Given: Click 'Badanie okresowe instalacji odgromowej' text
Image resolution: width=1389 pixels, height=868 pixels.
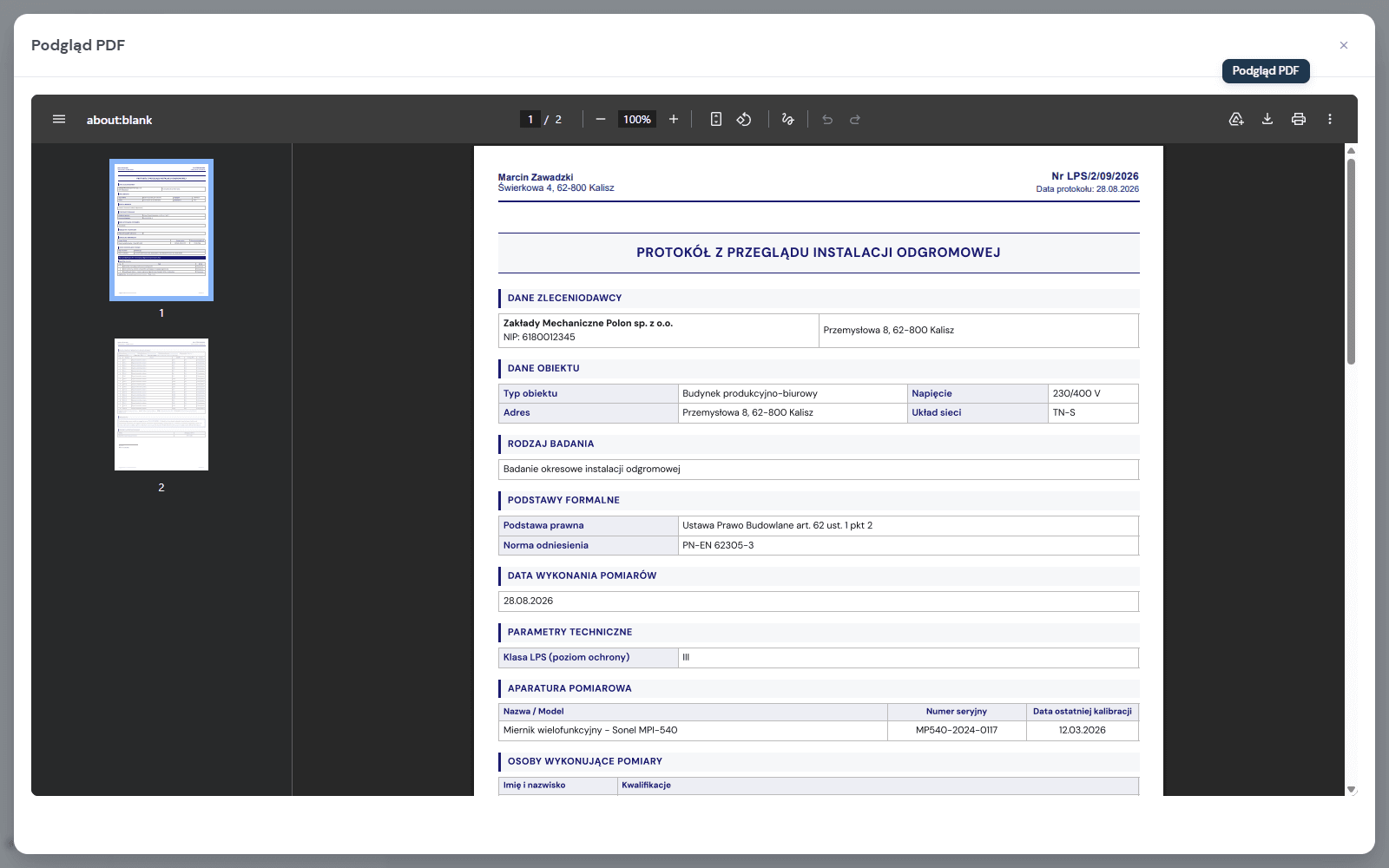Looking at the screenshot, I should pyautogui.click(x=592, y=469).
